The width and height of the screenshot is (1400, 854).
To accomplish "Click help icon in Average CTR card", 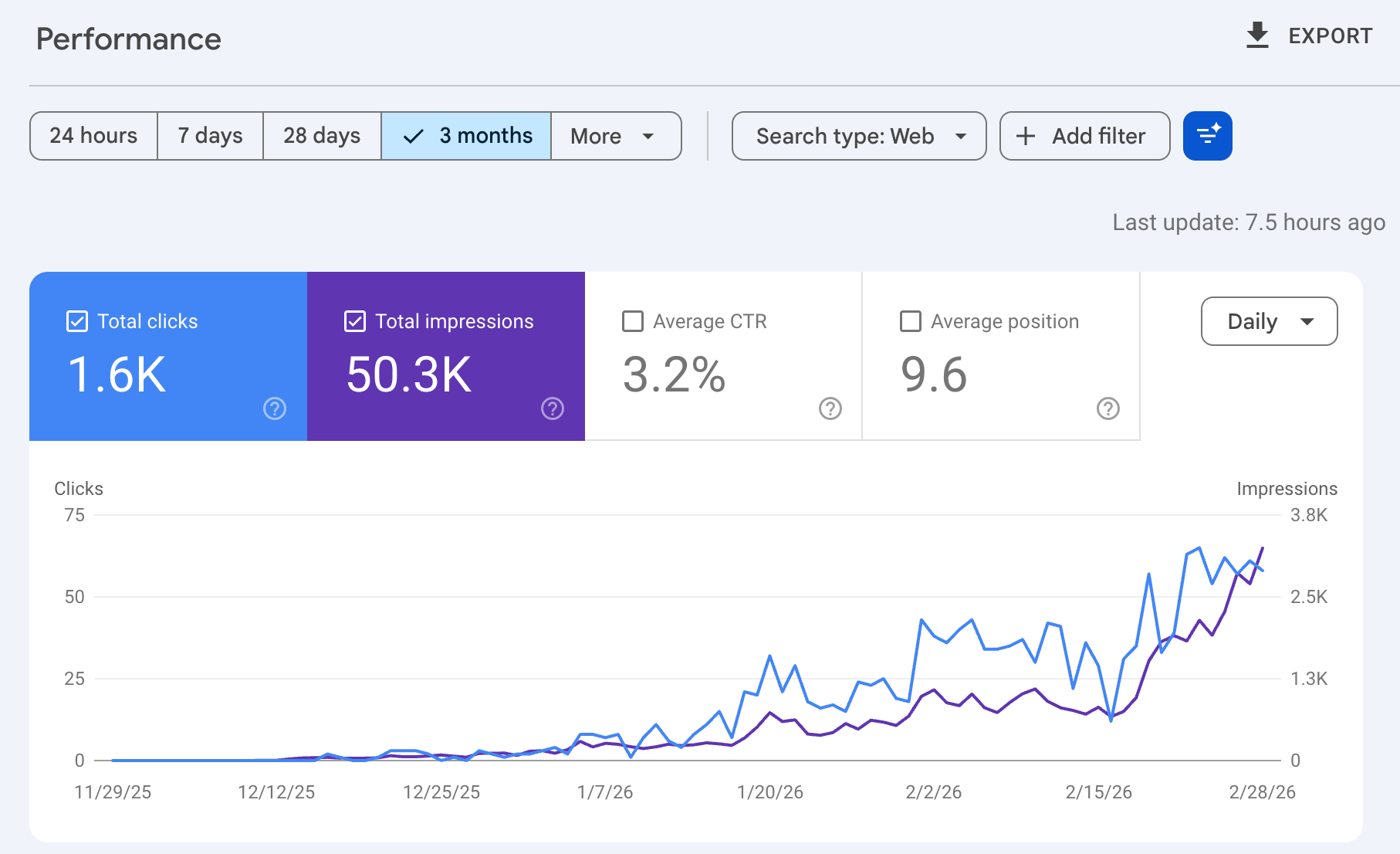I will point(830,408).
